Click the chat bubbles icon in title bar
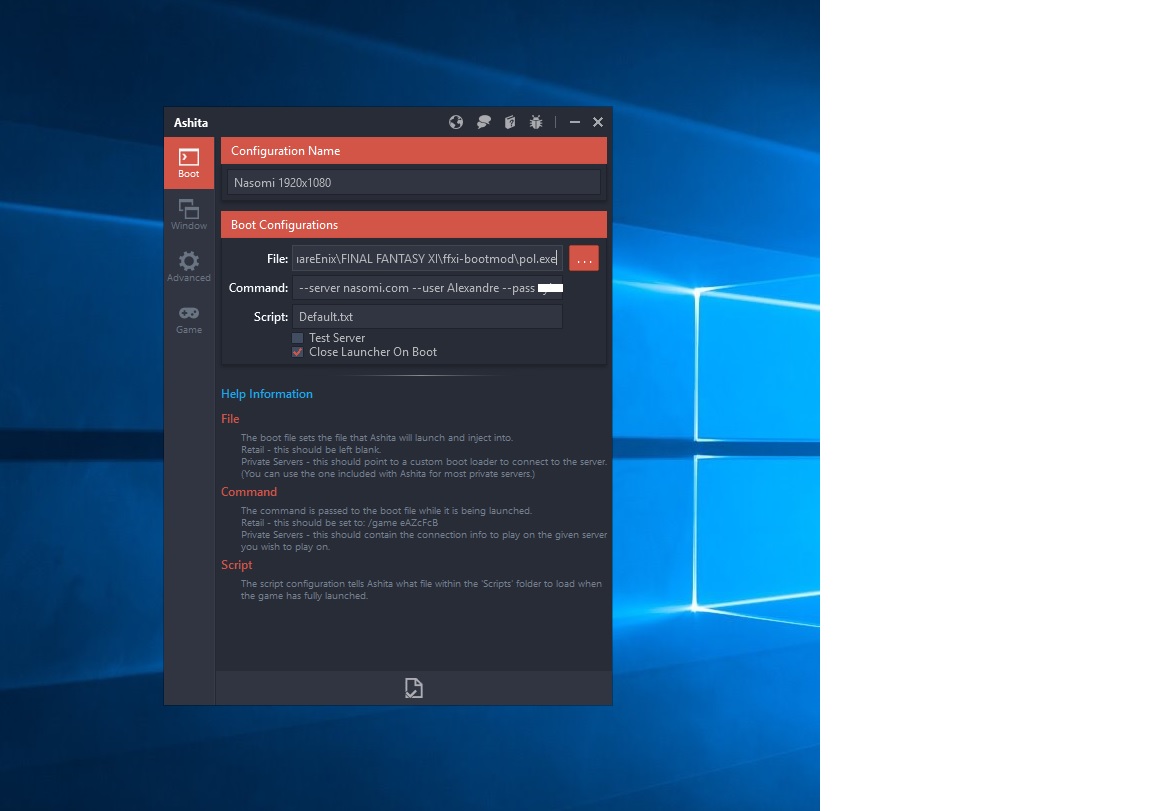 483,122
